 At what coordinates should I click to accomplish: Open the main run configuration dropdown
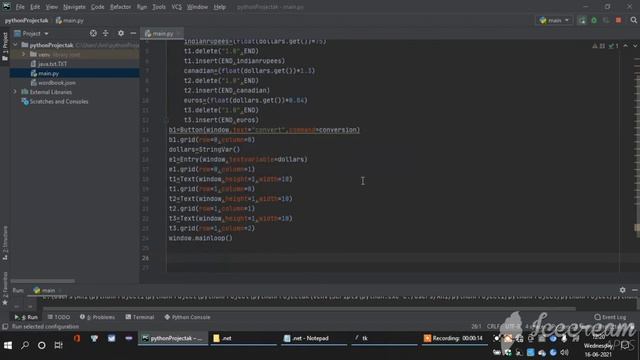click(554, 20)
